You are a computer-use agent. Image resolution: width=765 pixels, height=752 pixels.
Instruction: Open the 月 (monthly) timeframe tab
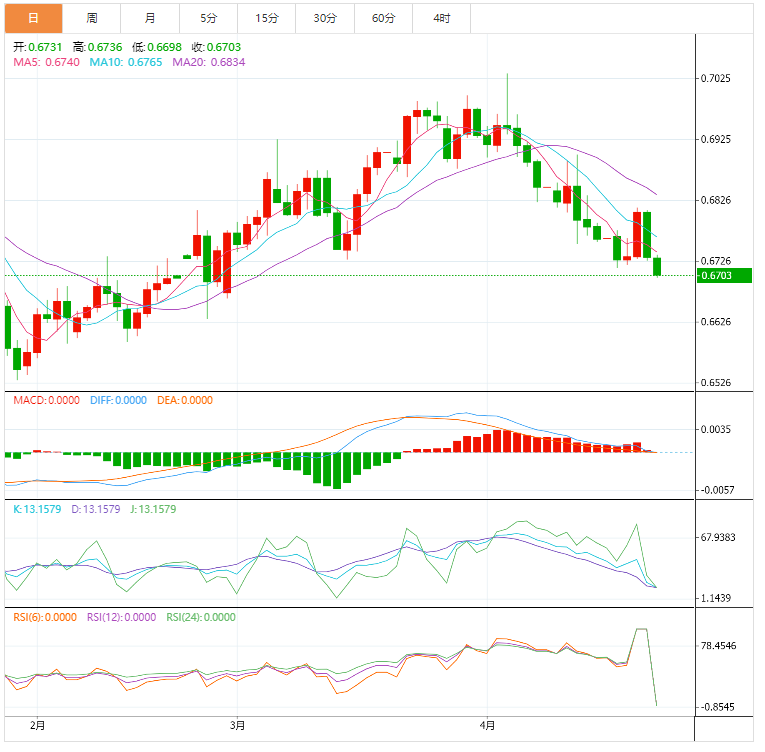(150, 18)
